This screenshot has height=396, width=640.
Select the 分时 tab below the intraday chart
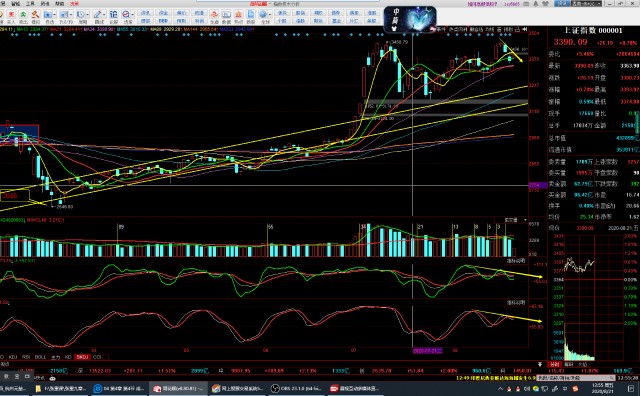(554, 364)
